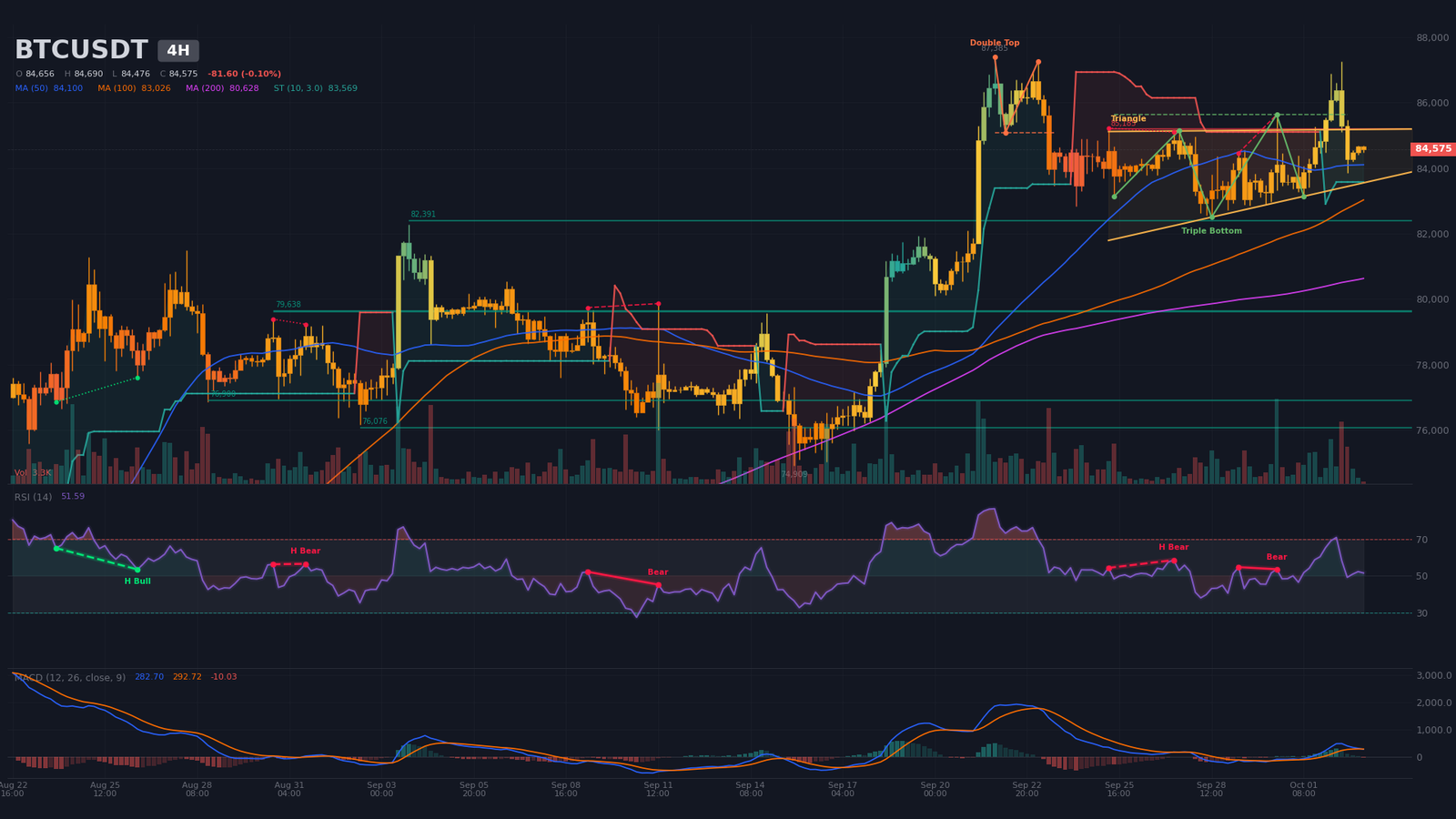Image resolution: width=1456 pixels, height=819 pixels.
Task: Click the 80,000 price axis label
Action: 1432,300
